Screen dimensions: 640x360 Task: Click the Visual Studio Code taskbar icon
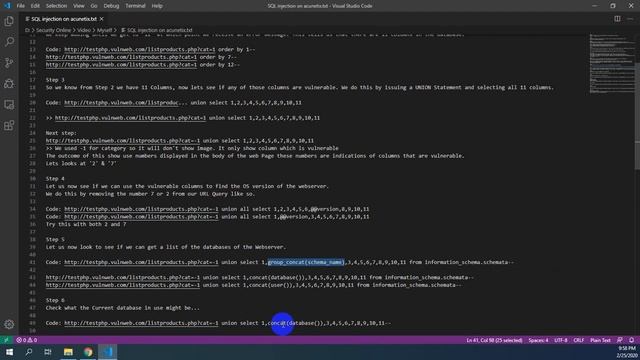[x=108, y=352]
